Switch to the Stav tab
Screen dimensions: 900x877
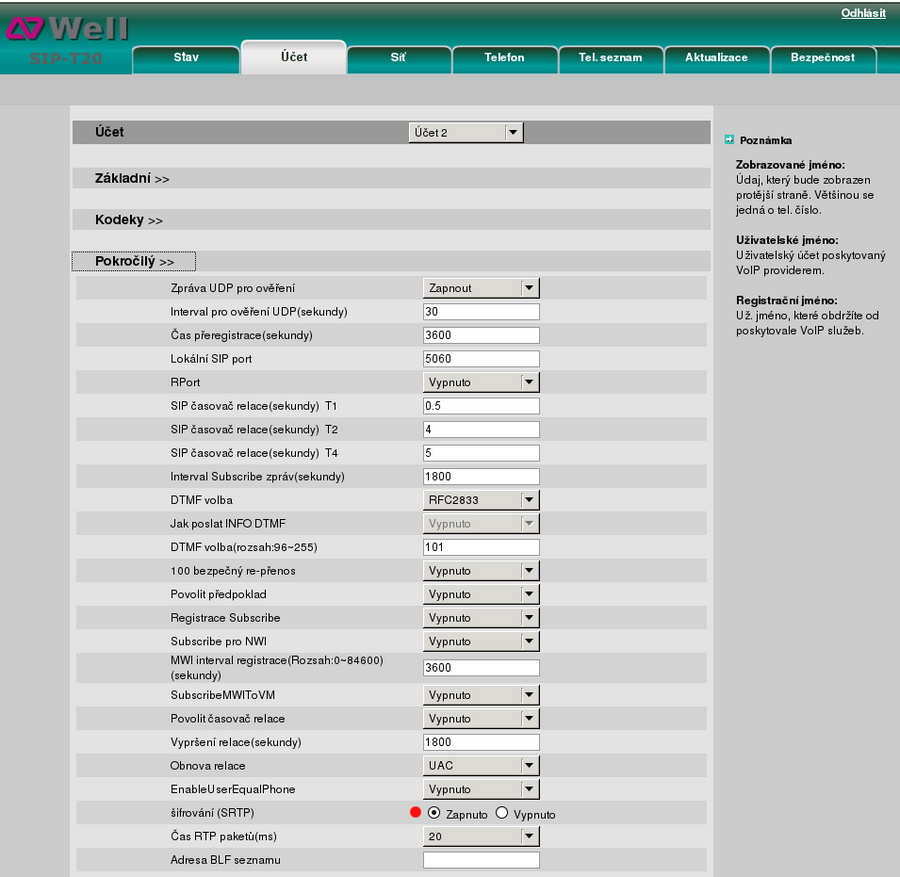point(186,58)
